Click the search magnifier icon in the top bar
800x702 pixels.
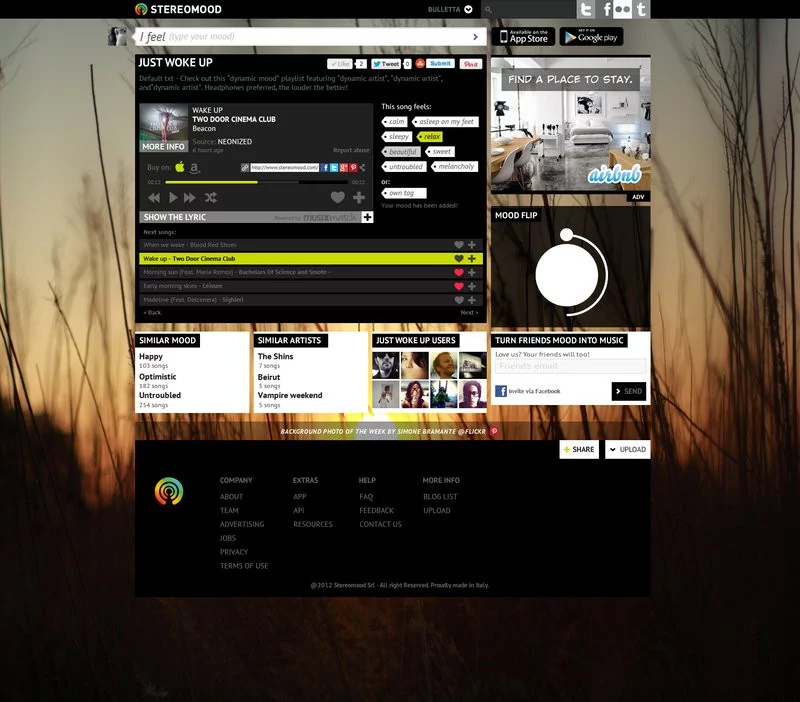(488, 9)
